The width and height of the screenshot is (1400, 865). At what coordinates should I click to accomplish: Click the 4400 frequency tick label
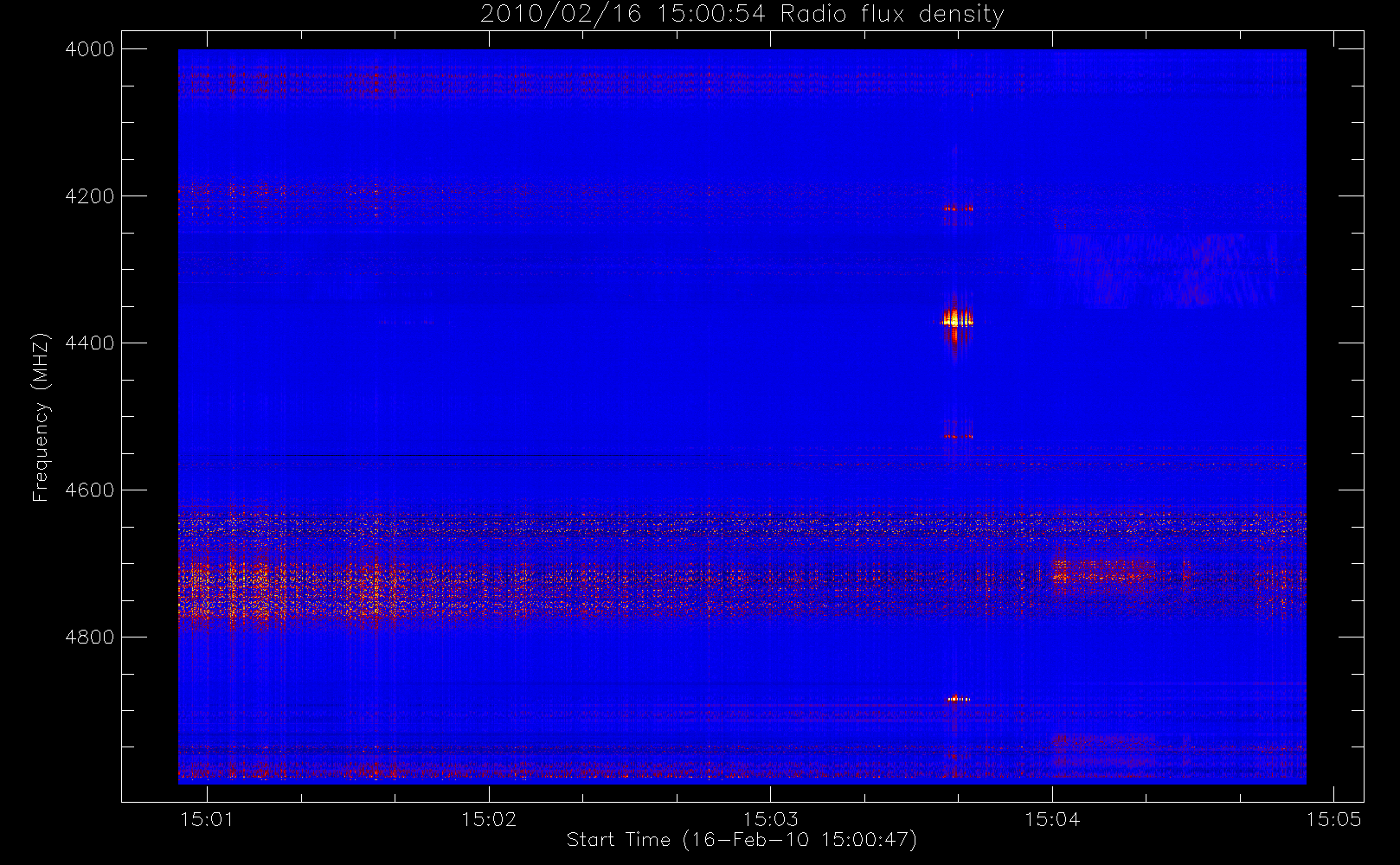pos(90,343)
